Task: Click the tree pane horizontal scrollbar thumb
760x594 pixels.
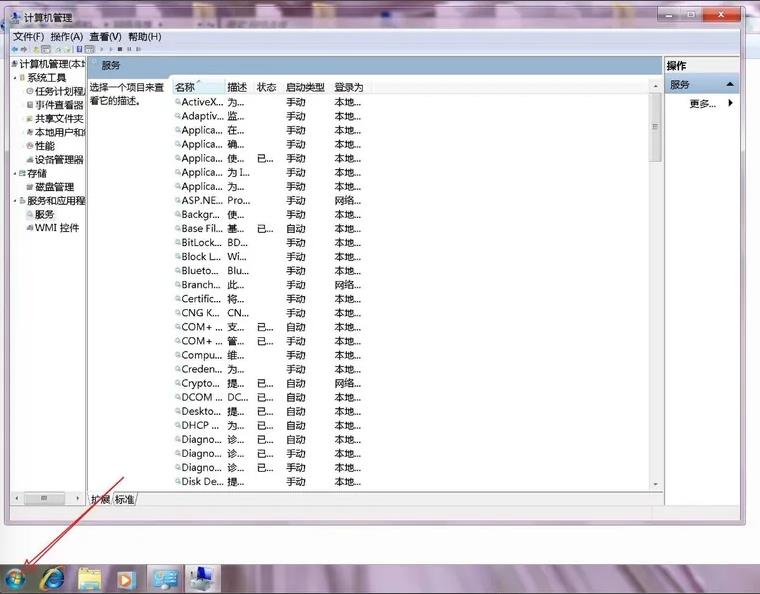Action: 44,498
